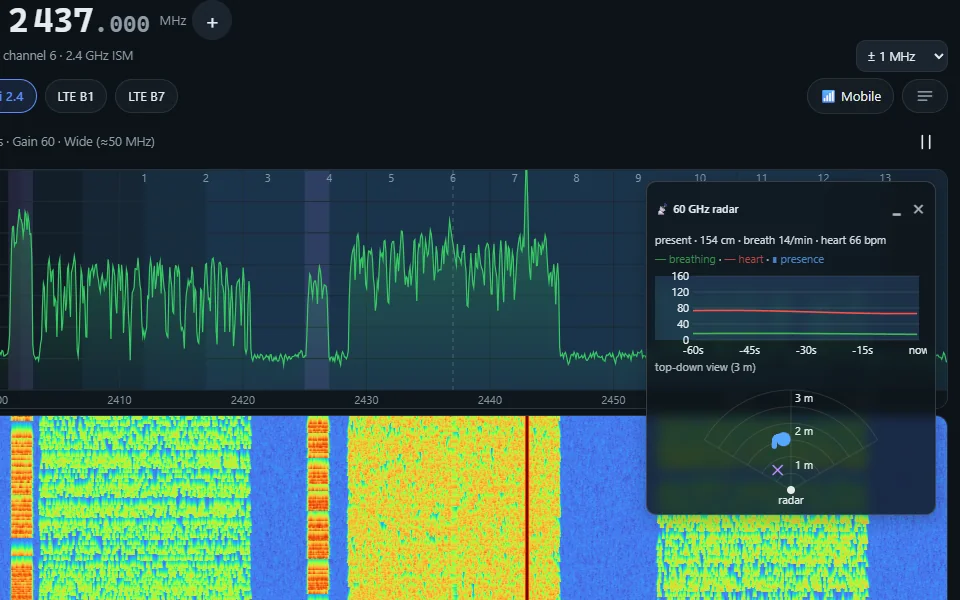Click the 'Gain 60 · Wide (≈50 MHz)' text

point(84,141)
